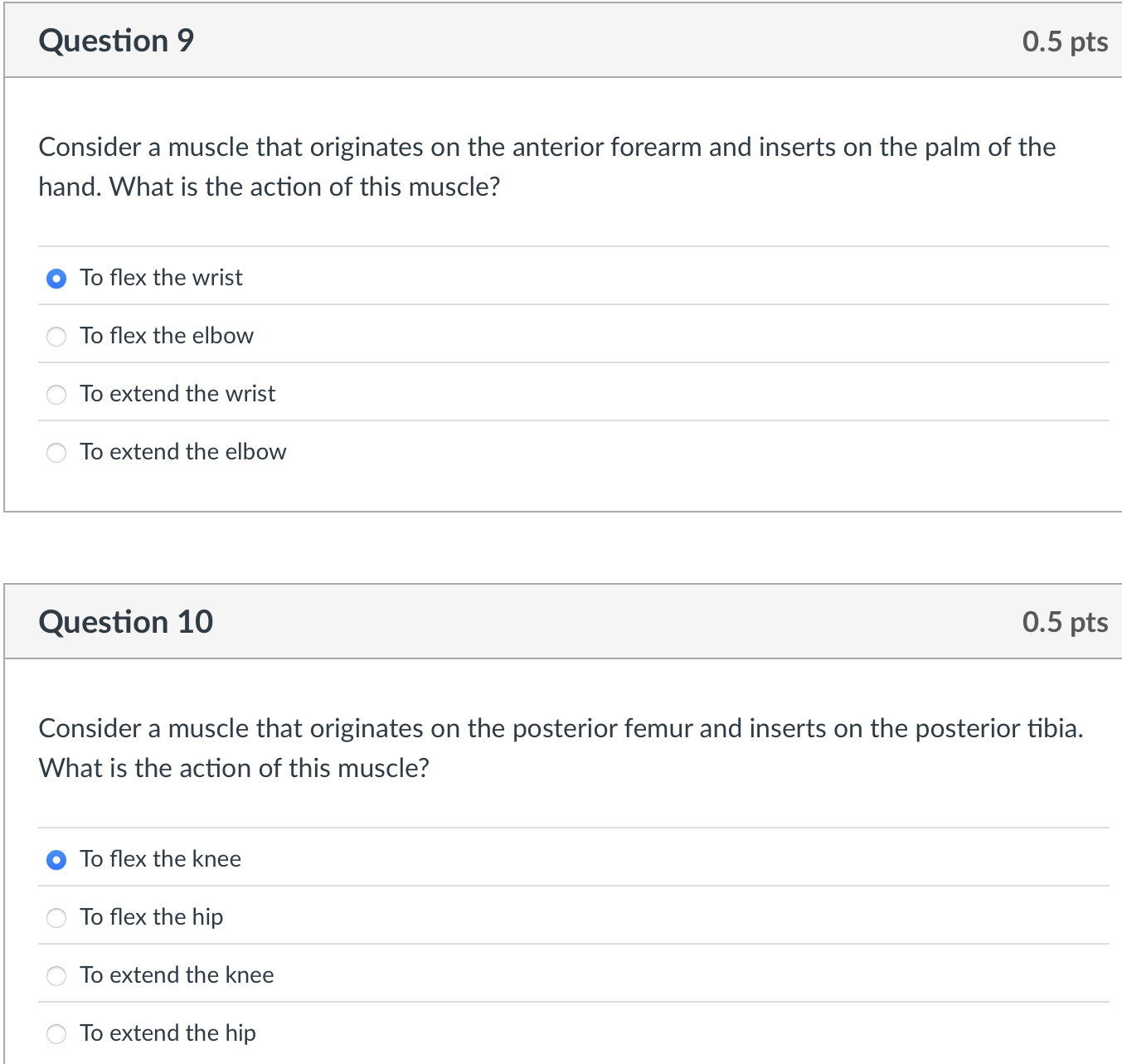Click the "To flex the elbow" answer text
Image resolution: width=1122 pixels, height=1064 pixels.
(x=167, y=336)
